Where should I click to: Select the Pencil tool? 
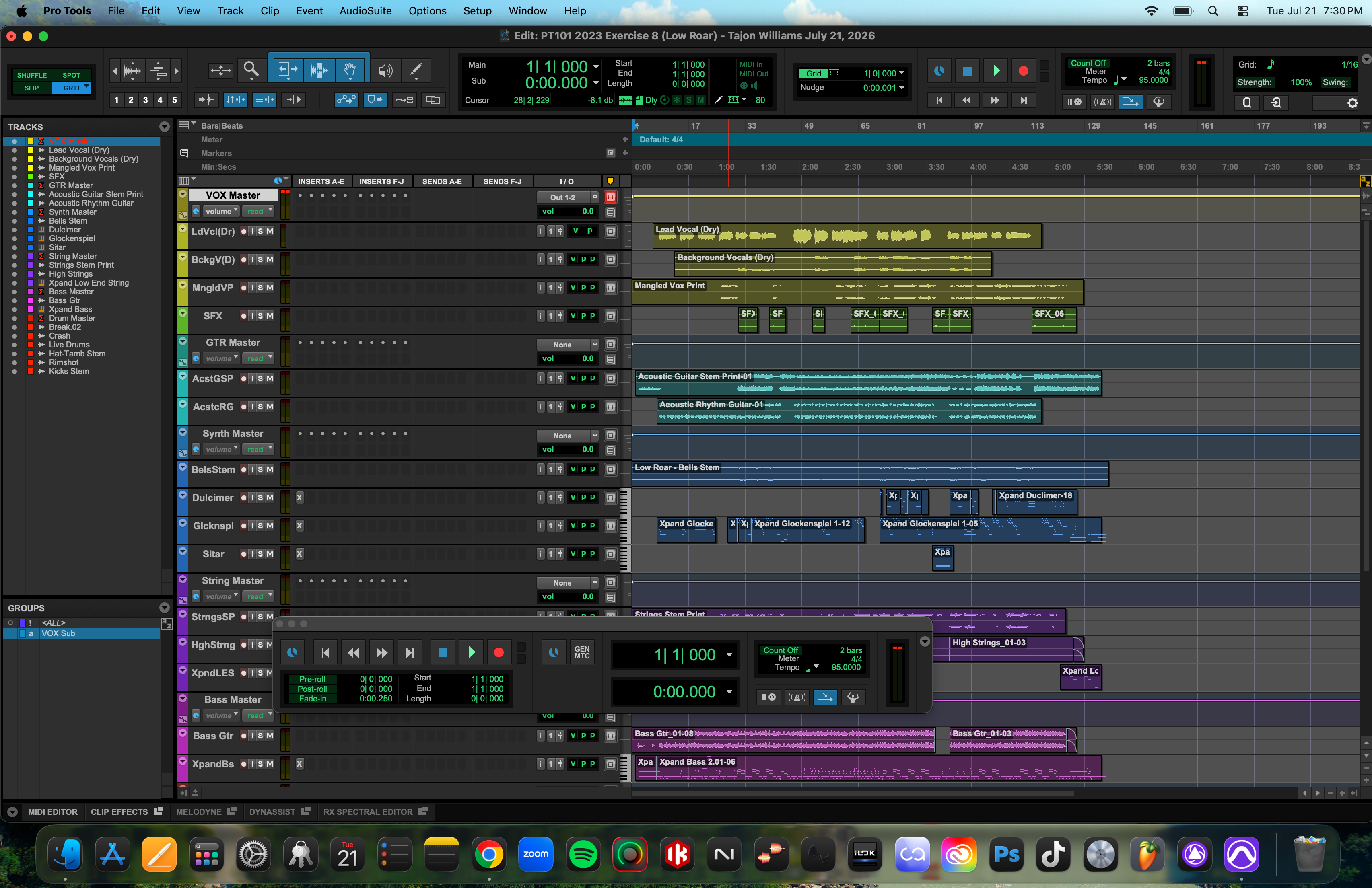click(x=416, y=70)
